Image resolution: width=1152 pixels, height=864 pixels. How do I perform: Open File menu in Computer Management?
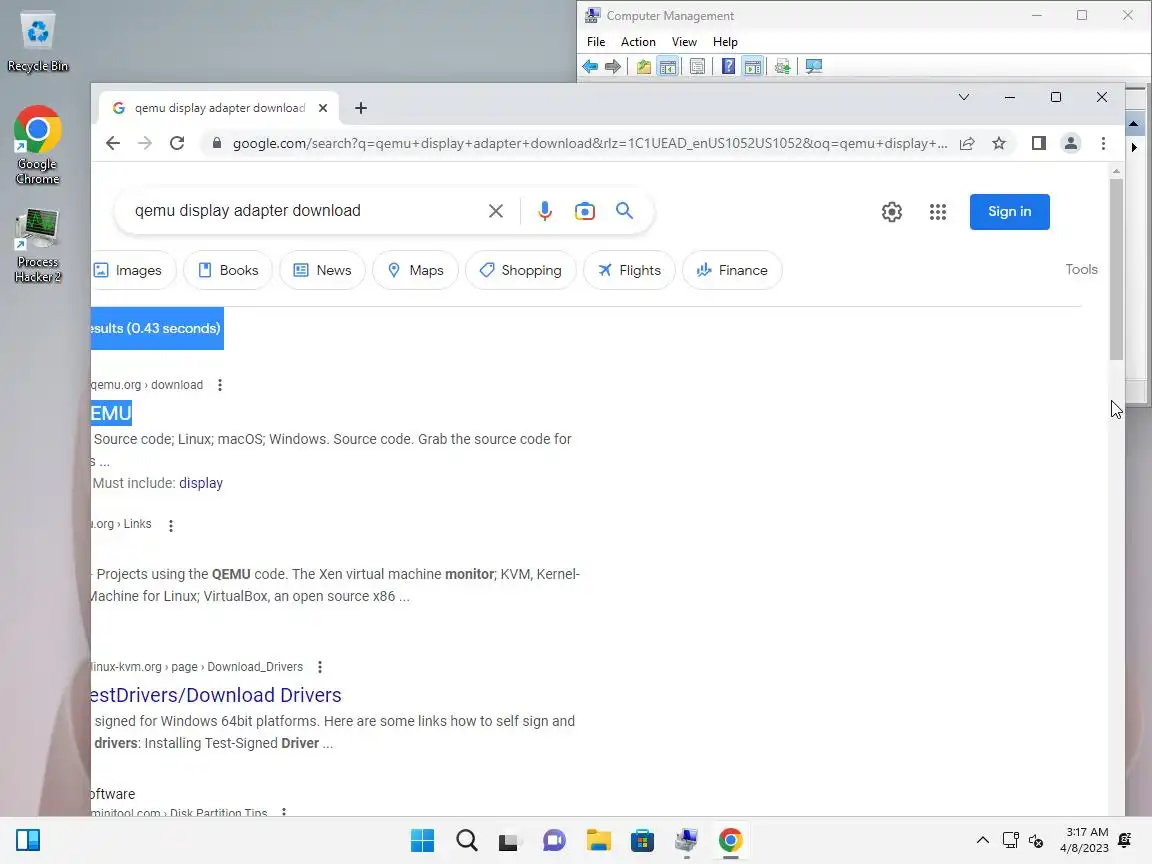click(596, 42)
